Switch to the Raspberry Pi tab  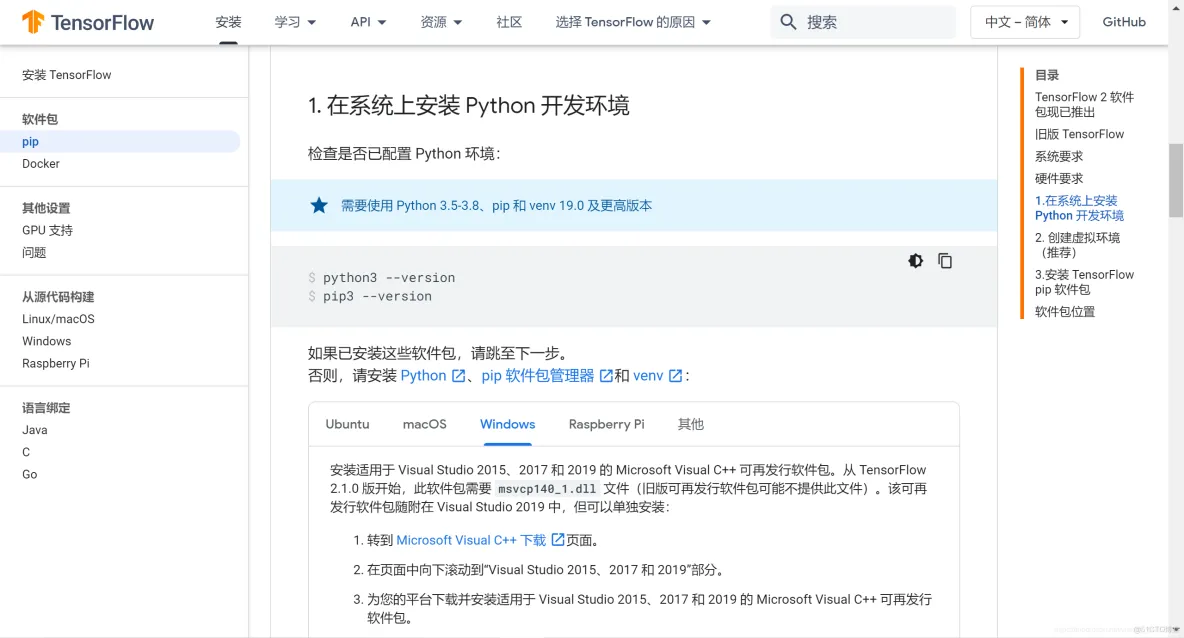606,424
